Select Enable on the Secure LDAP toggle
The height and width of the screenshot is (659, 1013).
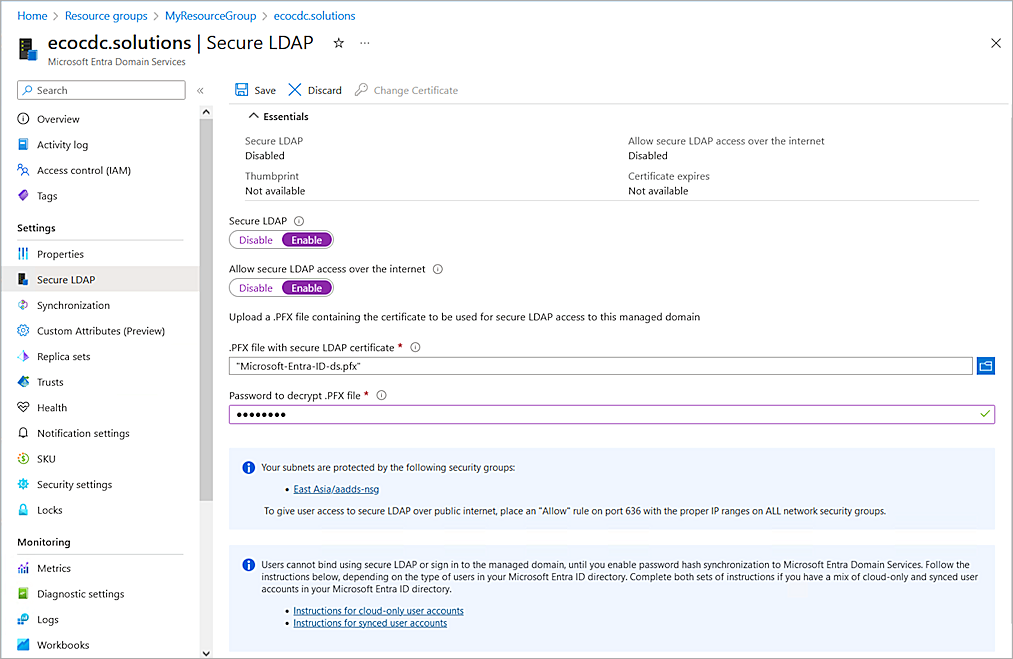[x=306, y=240]
